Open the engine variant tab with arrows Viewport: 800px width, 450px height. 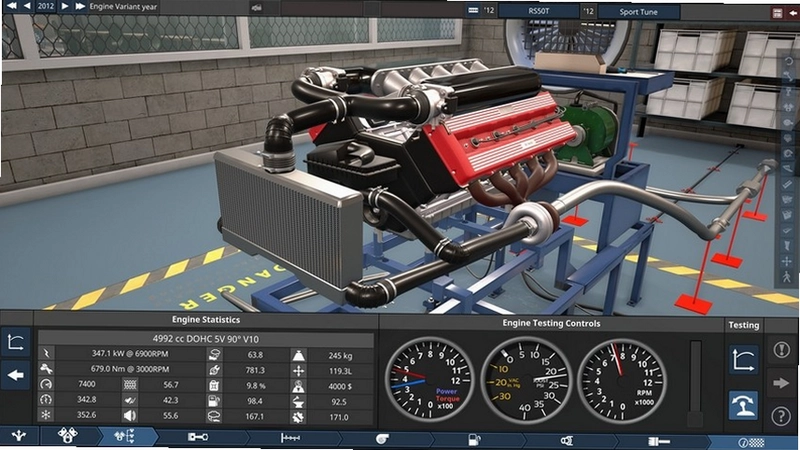(125, 436)
